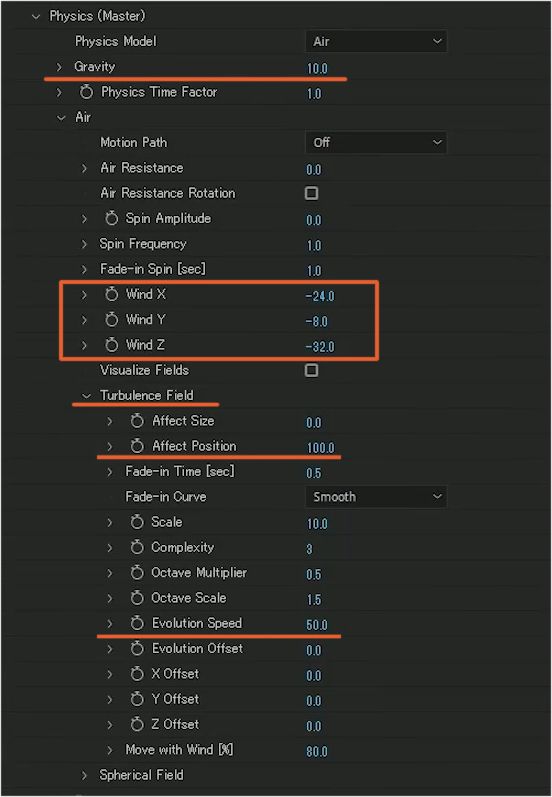Check the Visualize Fields checkbox
Viewport: 552px width, 797px height.
pyautogui.click(x=311, y=370)
